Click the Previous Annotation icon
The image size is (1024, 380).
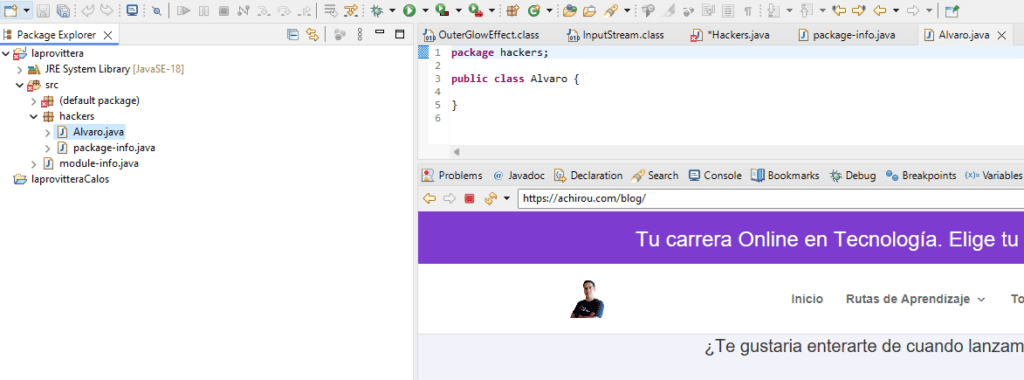point(807,10)
